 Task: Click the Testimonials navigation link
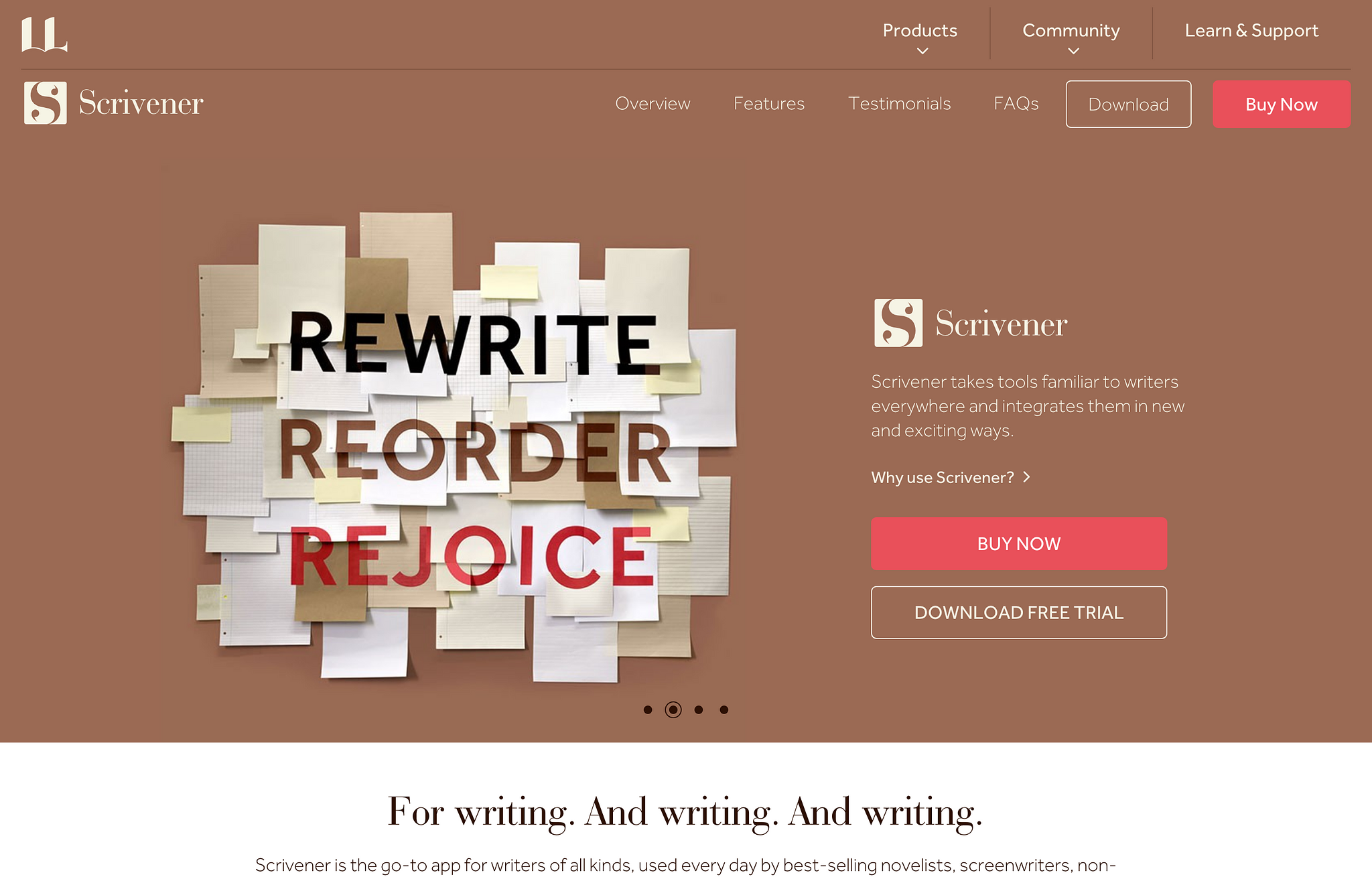[900, 104]
